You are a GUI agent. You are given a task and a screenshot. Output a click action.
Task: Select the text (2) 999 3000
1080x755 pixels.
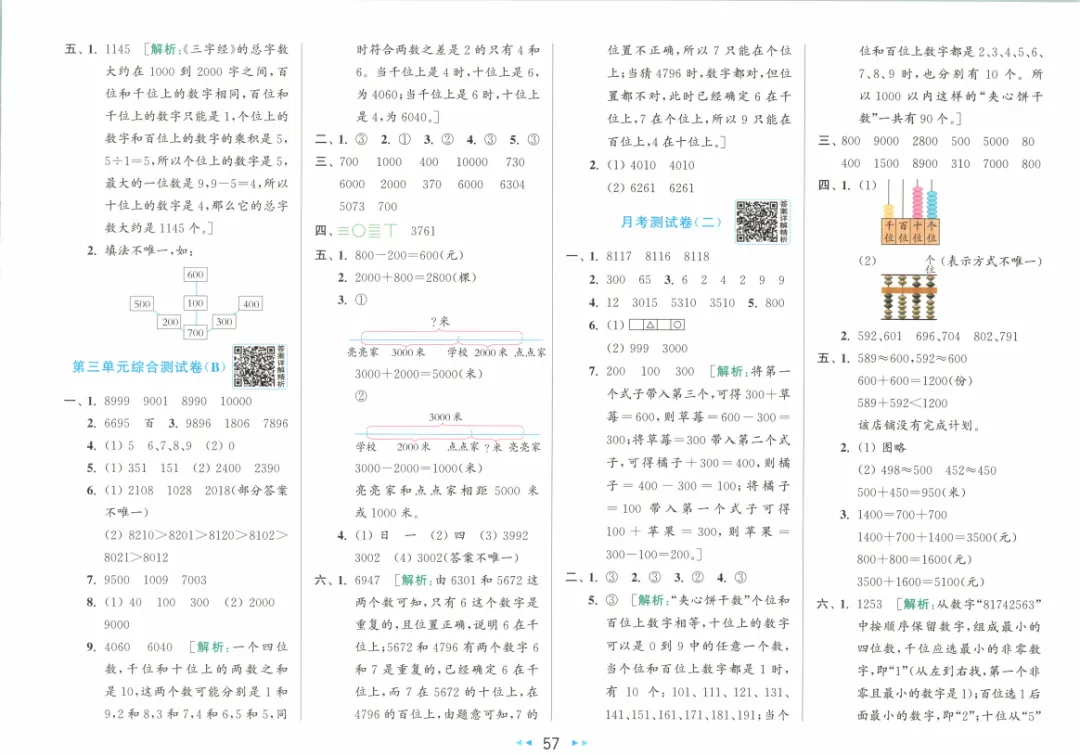(647, 349)
